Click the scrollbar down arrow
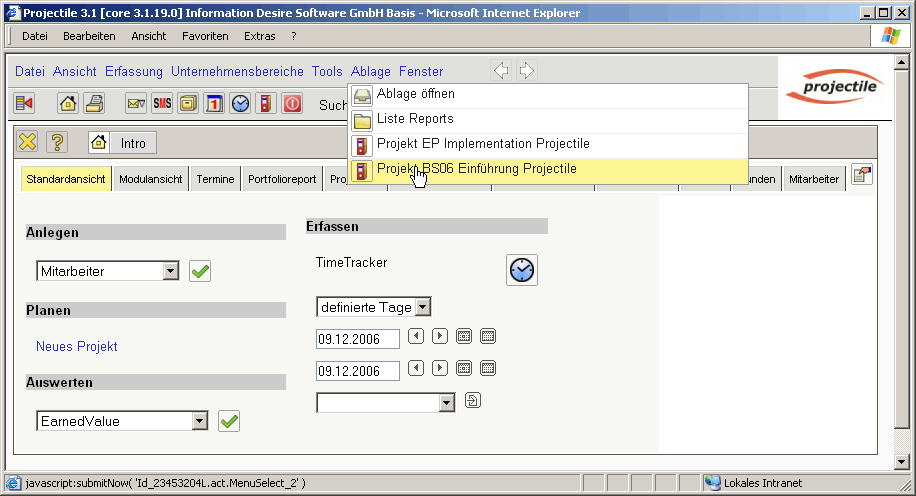The width and height of the screenshot is (916, 496). click(x=901, y=462)
